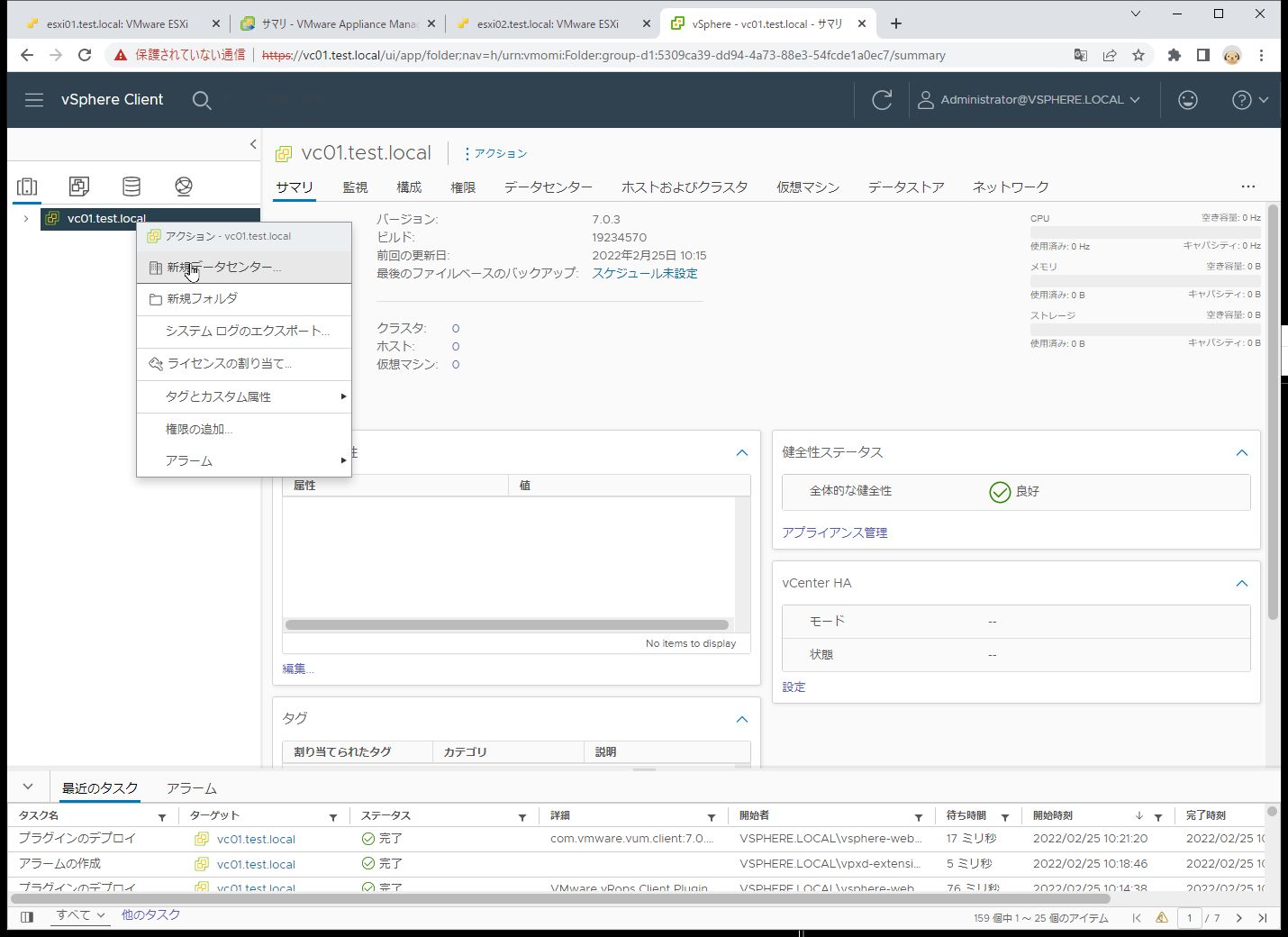Go to next tasks page

click(x=1239, y=918)
